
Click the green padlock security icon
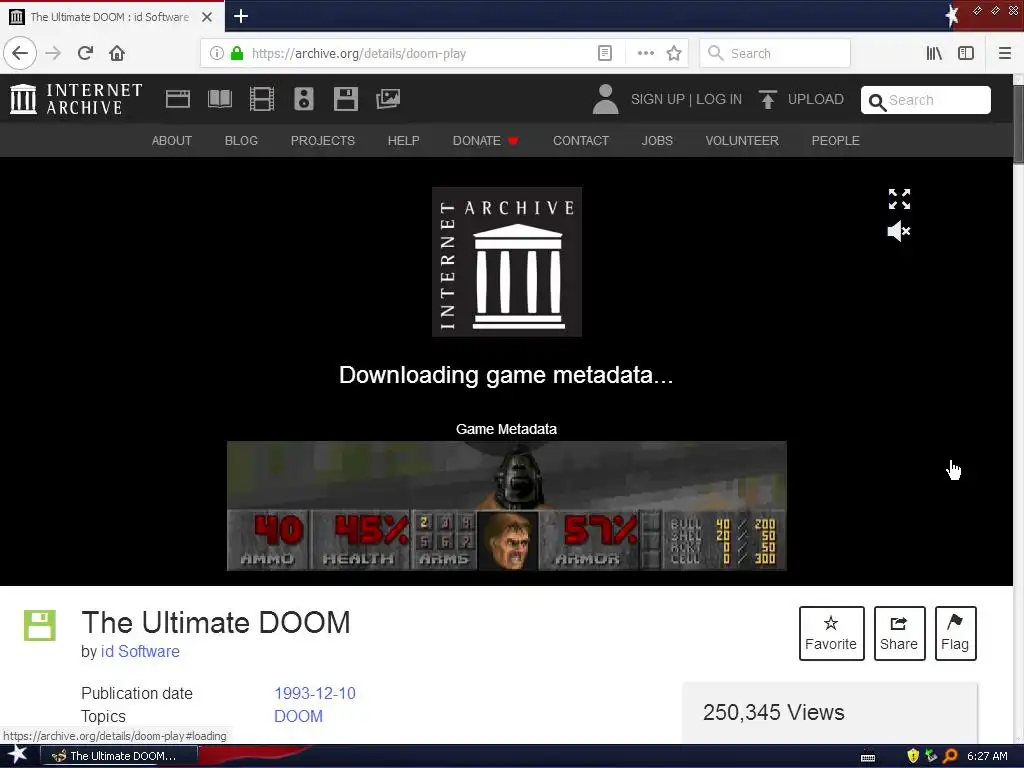pyautogui.click(x=237, y=53)
